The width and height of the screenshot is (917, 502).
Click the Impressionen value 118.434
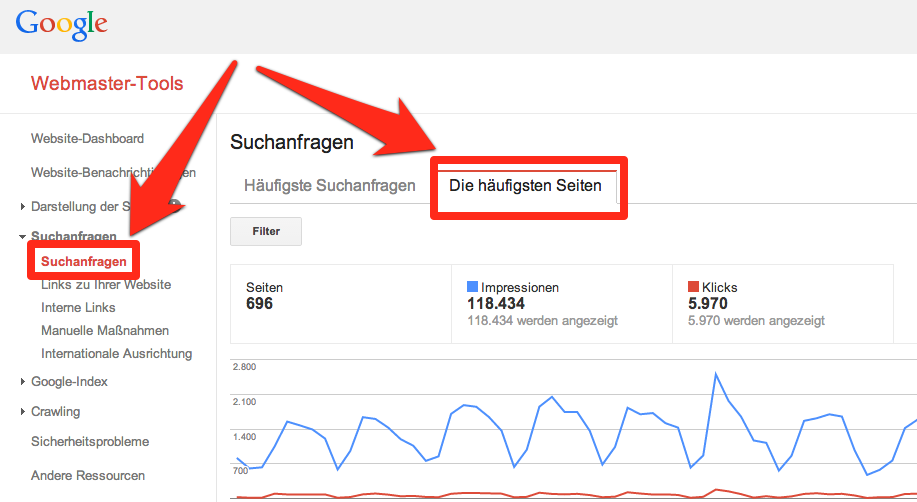coord(496,304)
